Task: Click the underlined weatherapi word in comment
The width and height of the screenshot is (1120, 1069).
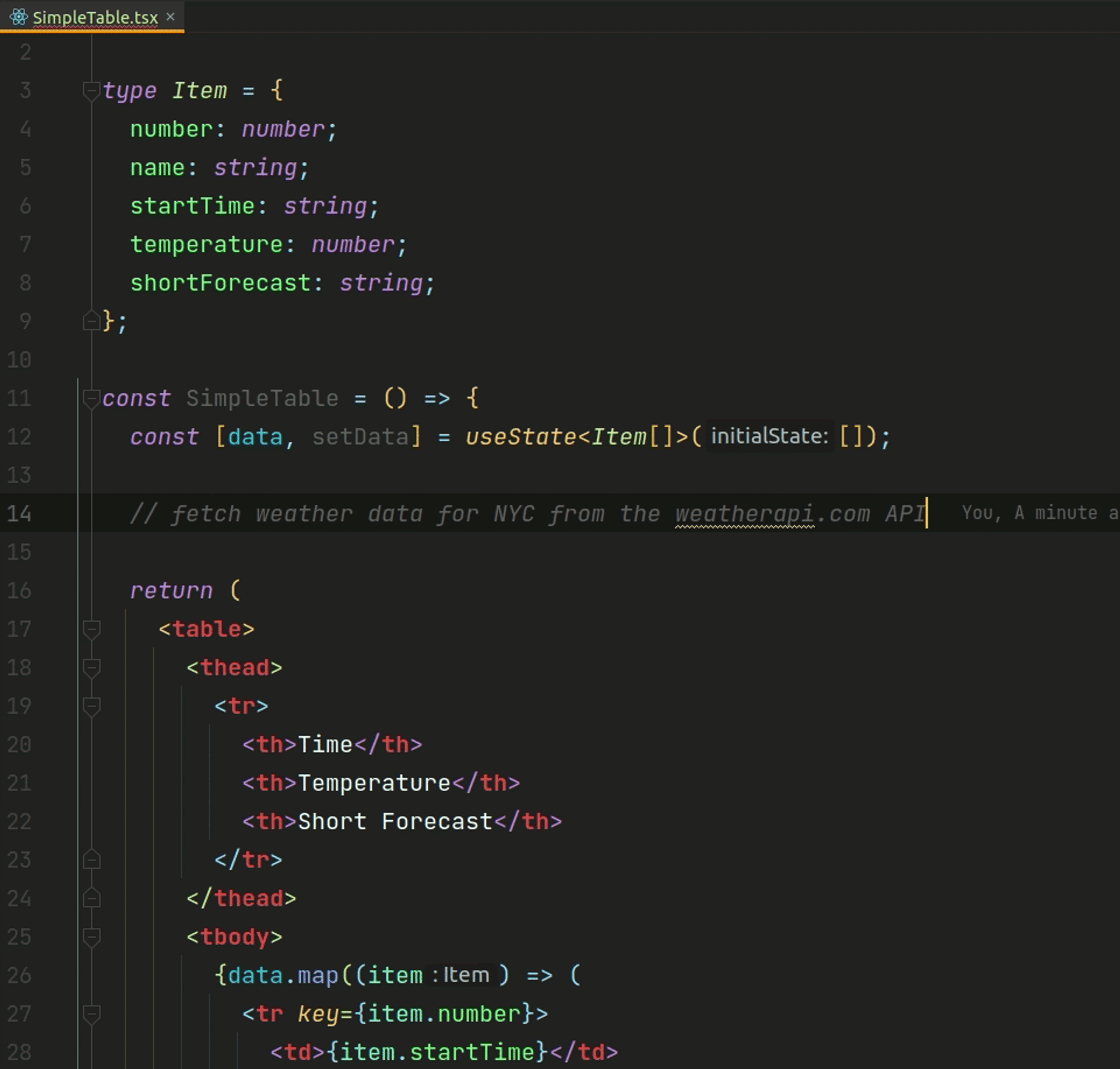Action: [x=745, y=514]
